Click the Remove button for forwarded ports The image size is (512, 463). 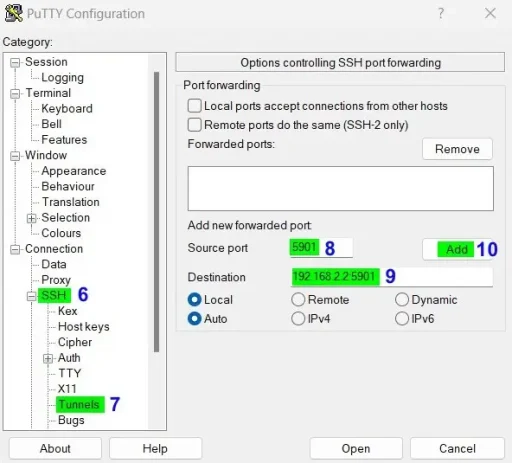tap(457, 149)
